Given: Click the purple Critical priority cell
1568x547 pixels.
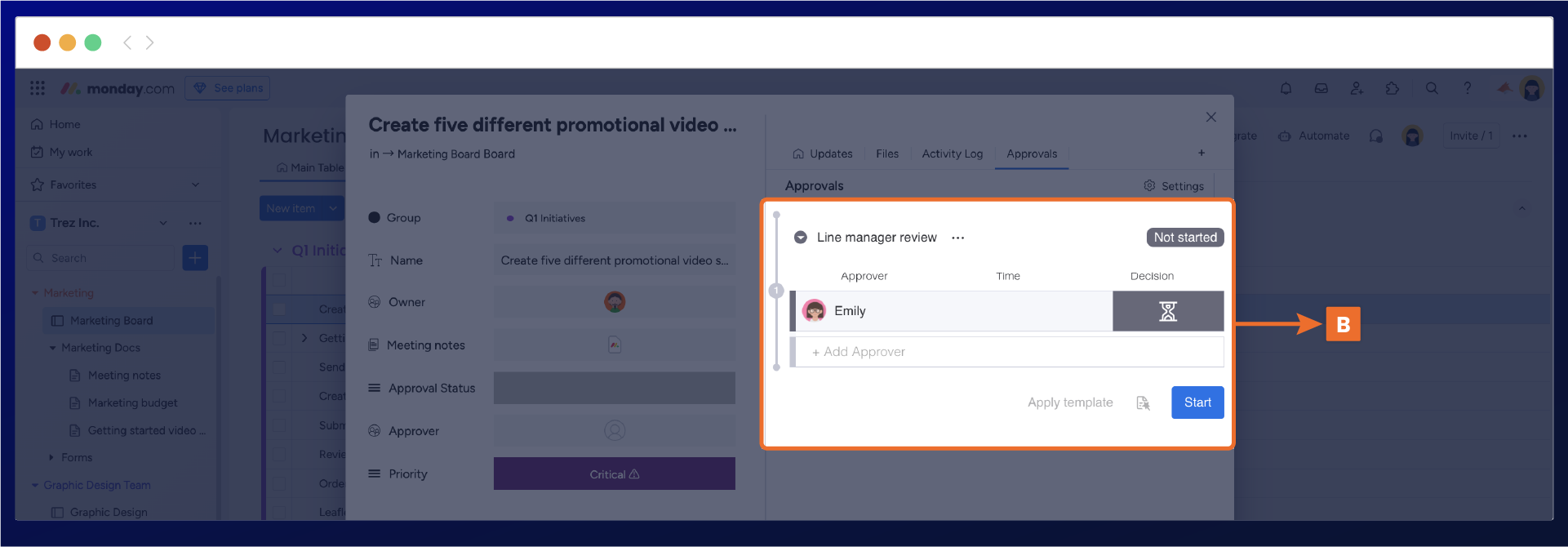Looking at the screenshot, I should coord(614,474).
